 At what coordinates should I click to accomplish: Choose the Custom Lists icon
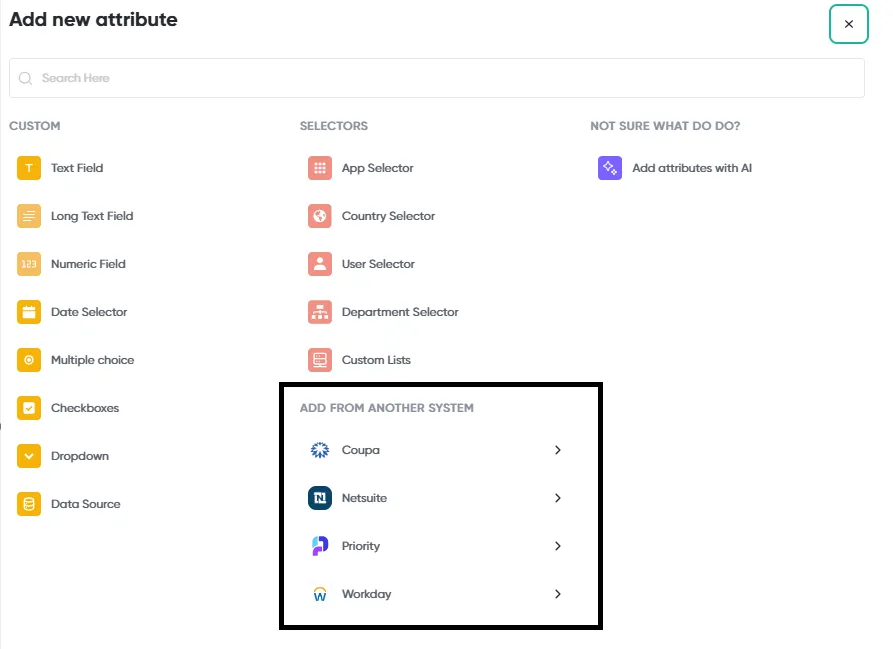[x=319, y=360]
